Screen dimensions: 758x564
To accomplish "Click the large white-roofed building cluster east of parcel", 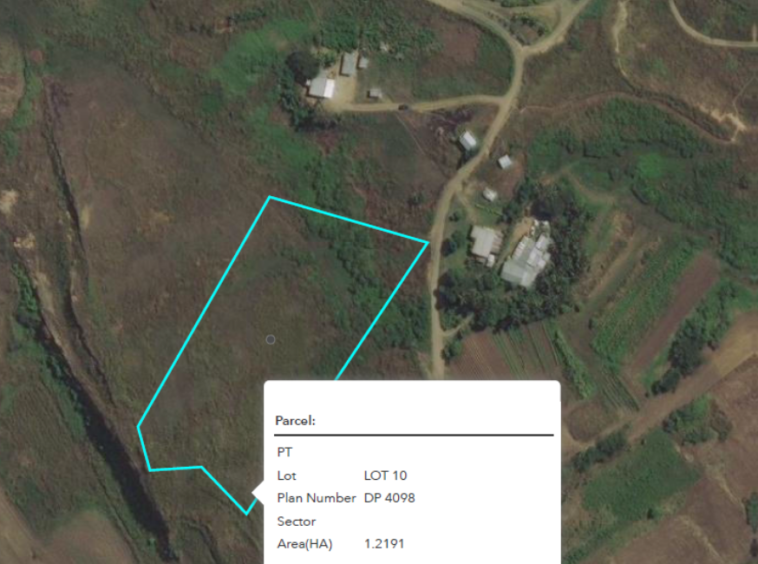I will tap(527, 260).
